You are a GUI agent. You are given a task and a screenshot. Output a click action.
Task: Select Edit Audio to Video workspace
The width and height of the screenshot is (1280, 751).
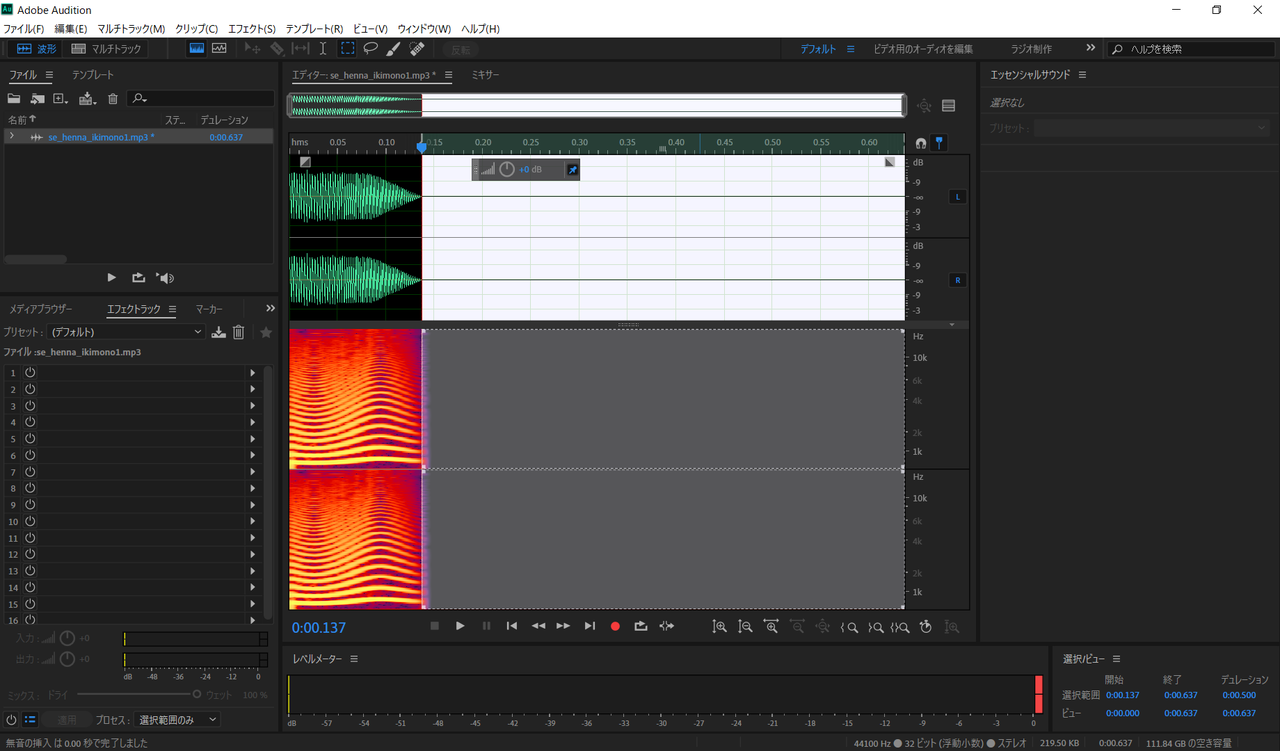[922, 49]
